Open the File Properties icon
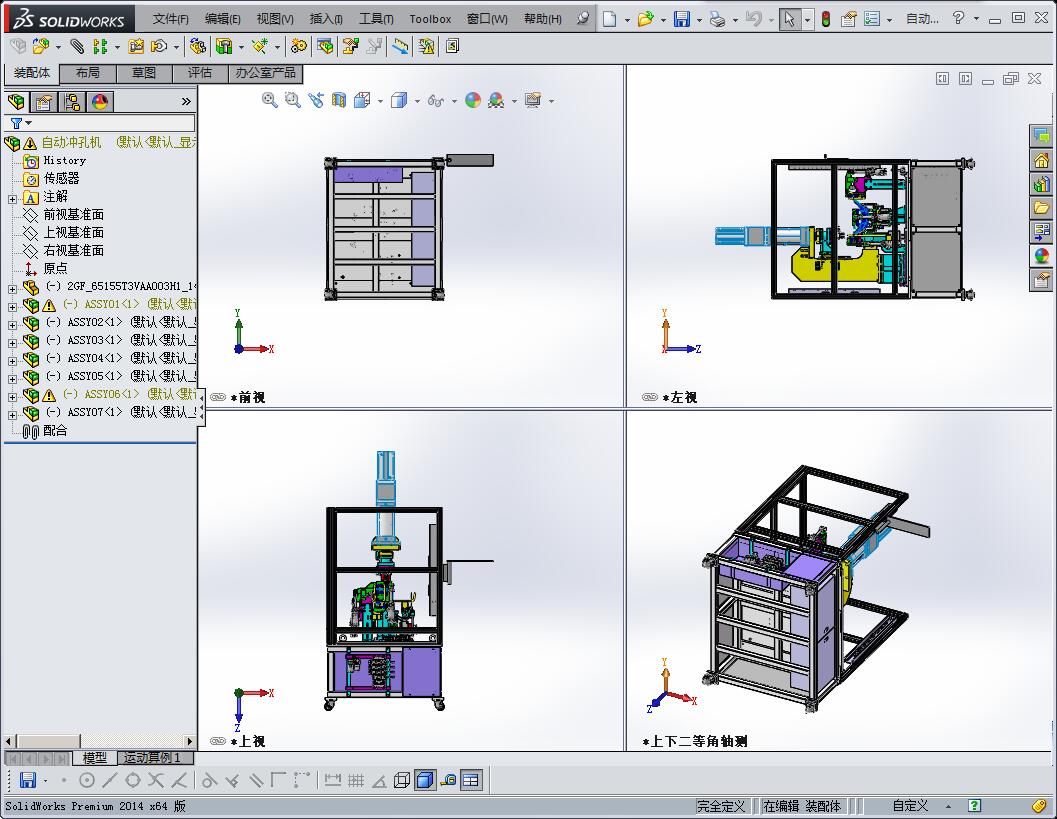This screenshot has height=819, width=1057. [x=849, y=19]
